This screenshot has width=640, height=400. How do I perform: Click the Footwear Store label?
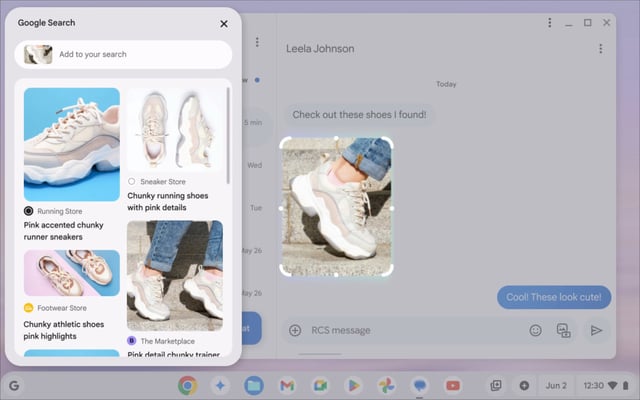coord(62,308)
